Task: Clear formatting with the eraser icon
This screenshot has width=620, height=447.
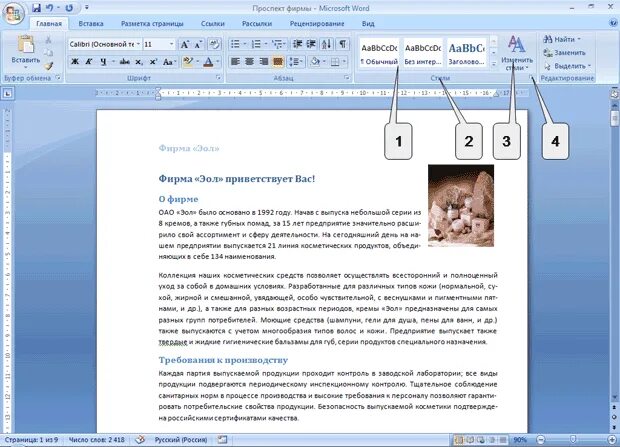Action: (x=214, y=44)
